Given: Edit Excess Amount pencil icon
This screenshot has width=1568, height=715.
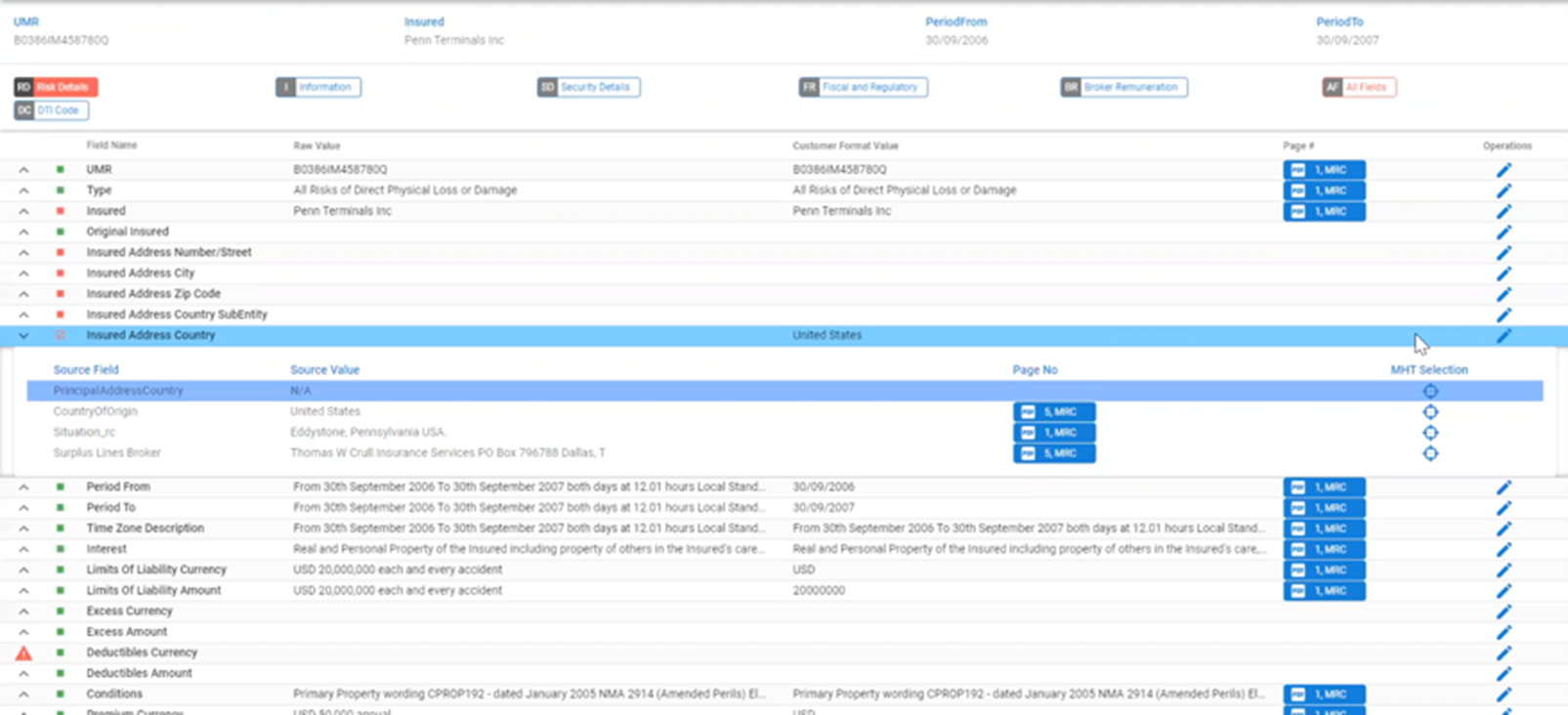Looking at the screenshot, I should (1504, 632).
